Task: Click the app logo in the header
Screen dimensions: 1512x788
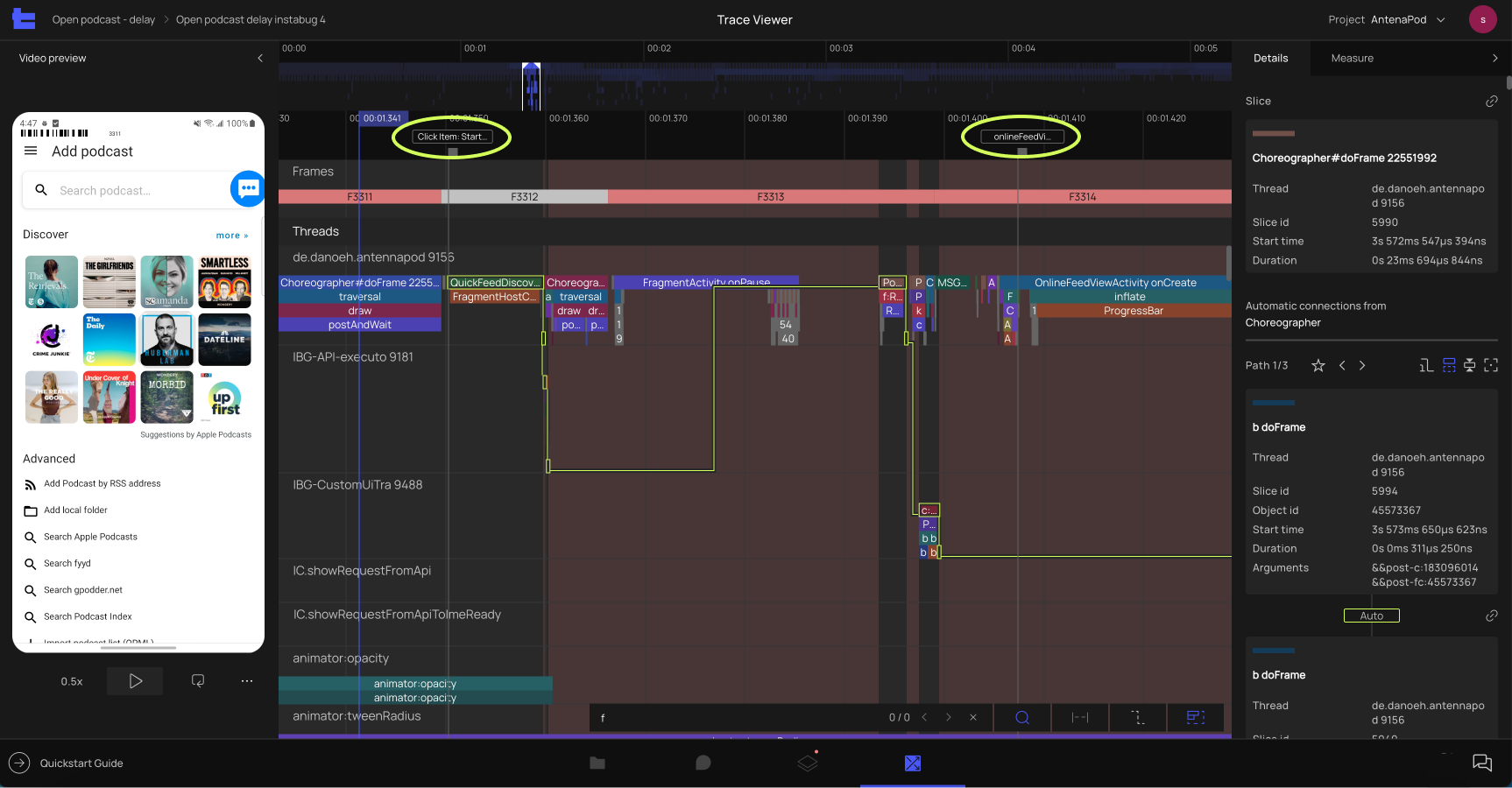Action: tap(24, 19)
